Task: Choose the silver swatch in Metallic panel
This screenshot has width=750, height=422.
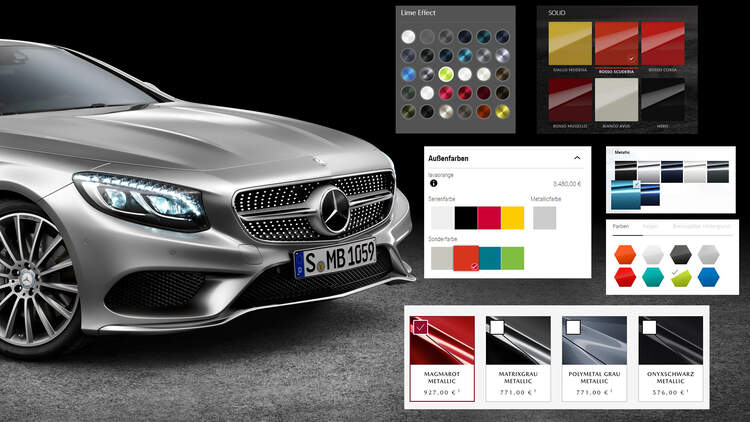Action: 649,172
